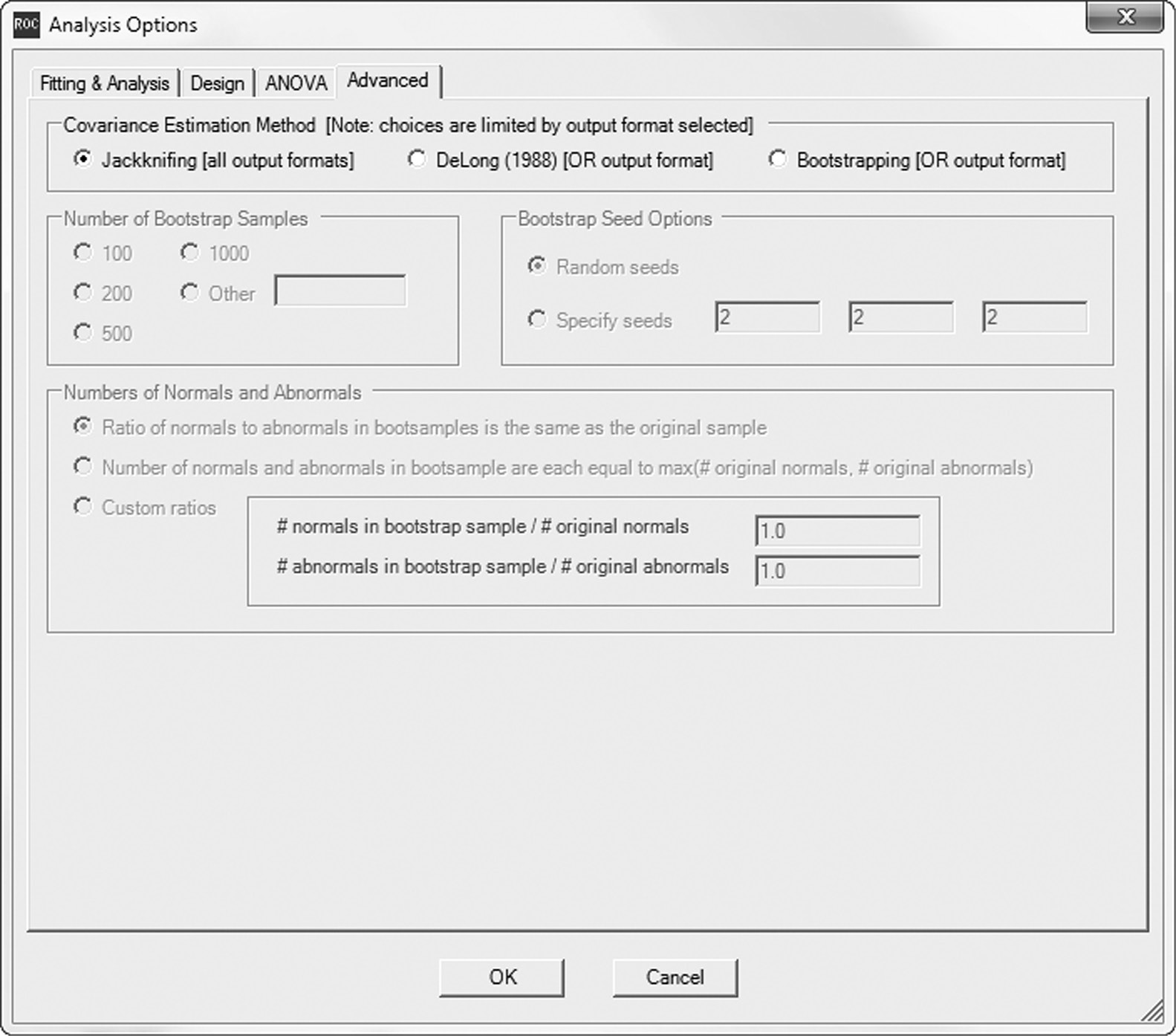Close the Analysis Options dialog

click(1124, 18)
